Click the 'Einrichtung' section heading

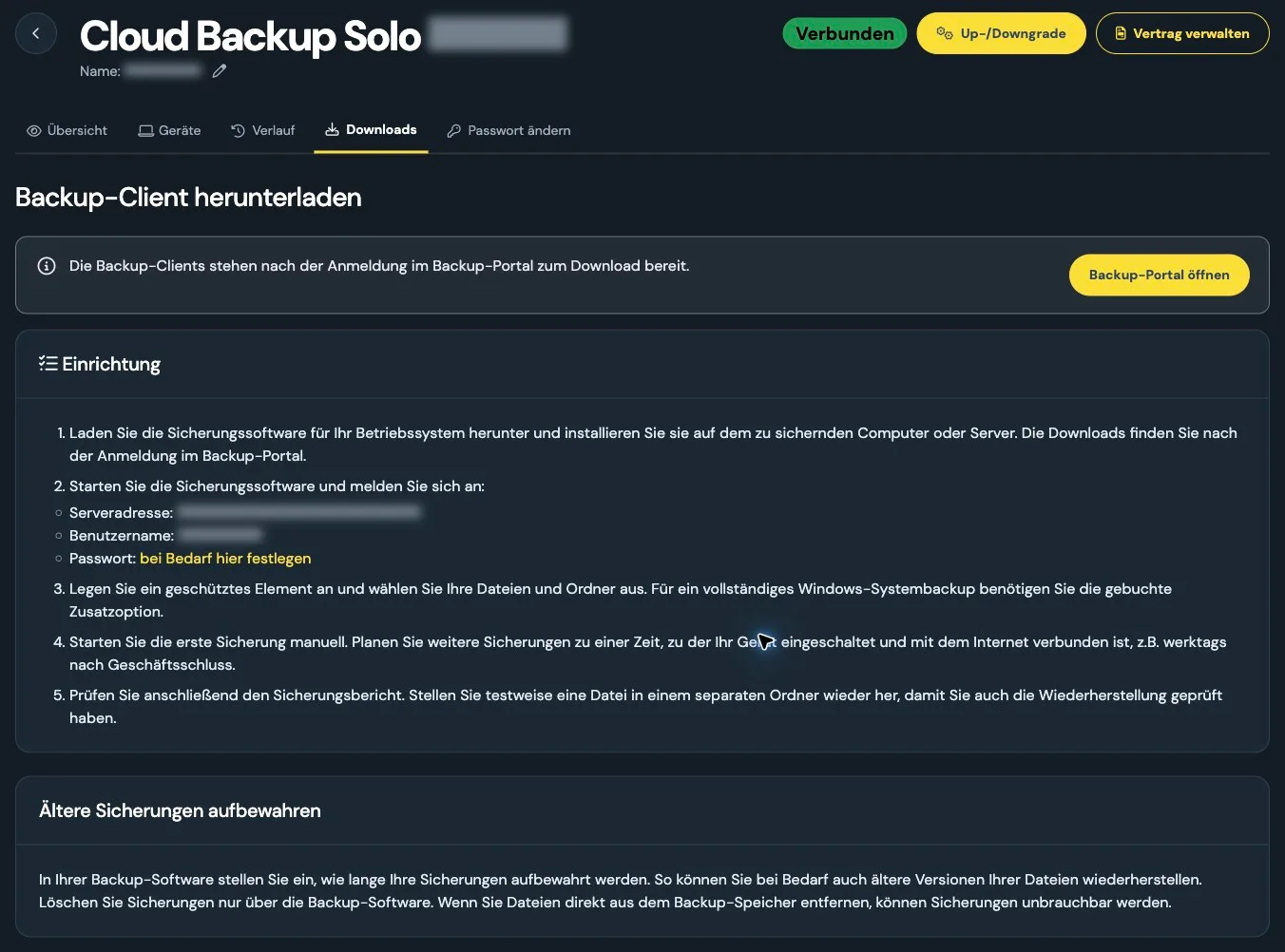(x=111, y=364)
